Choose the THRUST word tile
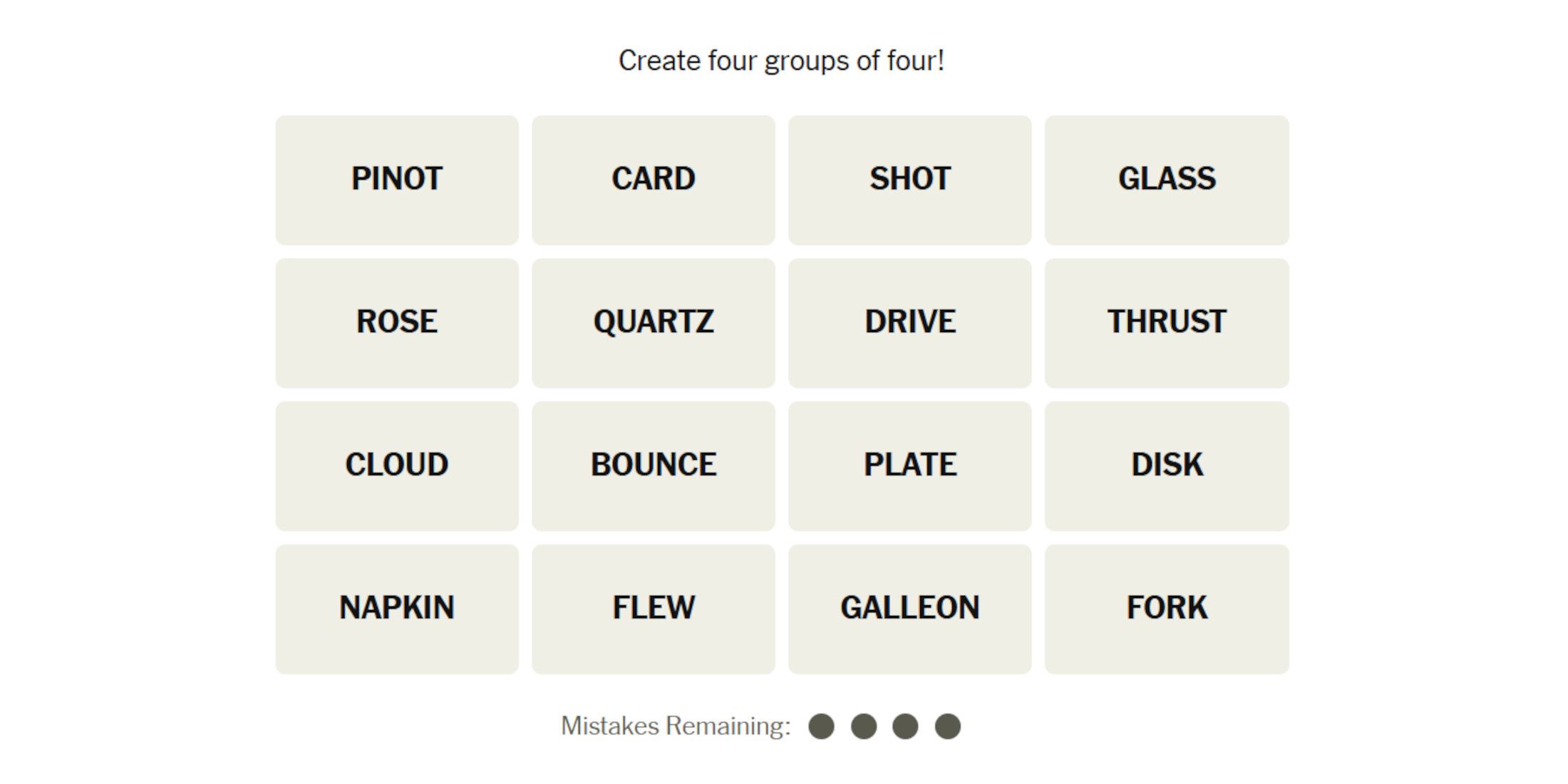The width and height of the screenshot is (1568, 784). pos(1167,323)
